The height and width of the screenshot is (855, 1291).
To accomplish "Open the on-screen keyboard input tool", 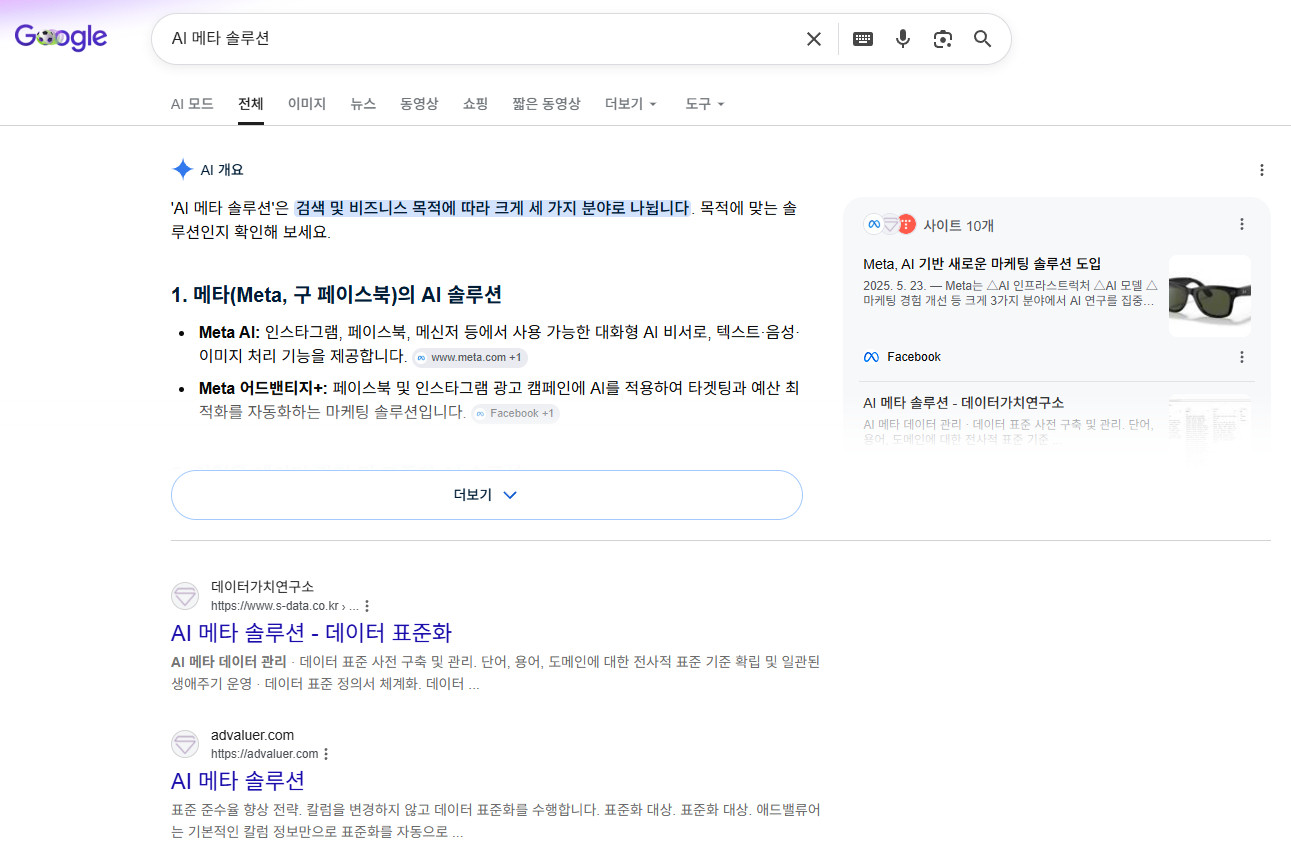I will [863, 39].
